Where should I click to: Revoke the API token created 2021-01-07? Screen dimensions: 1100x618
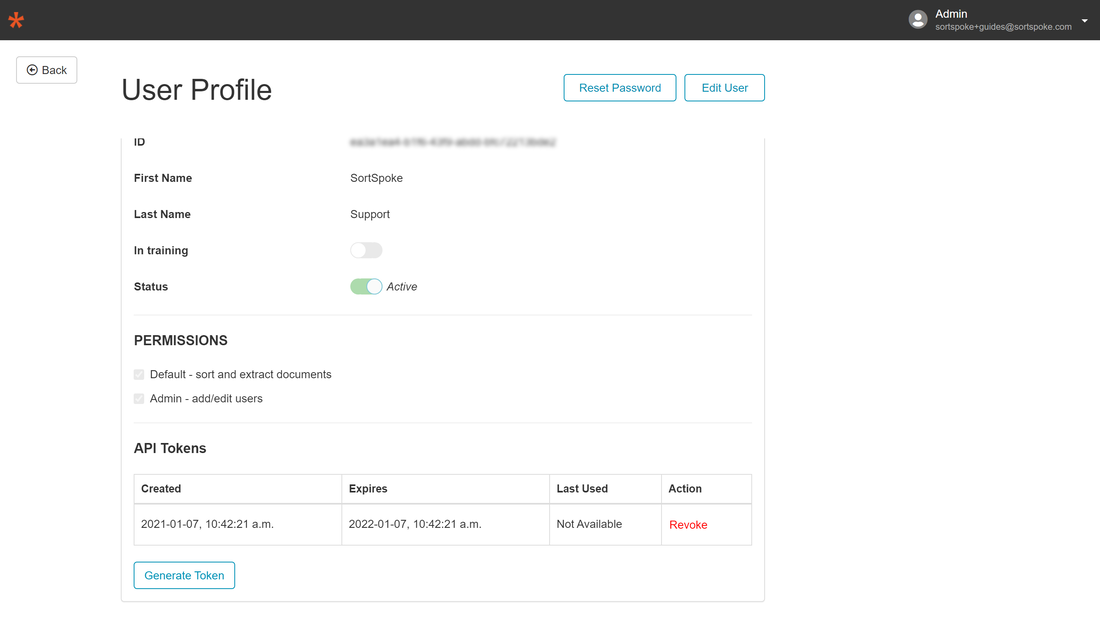pos(688,525)
